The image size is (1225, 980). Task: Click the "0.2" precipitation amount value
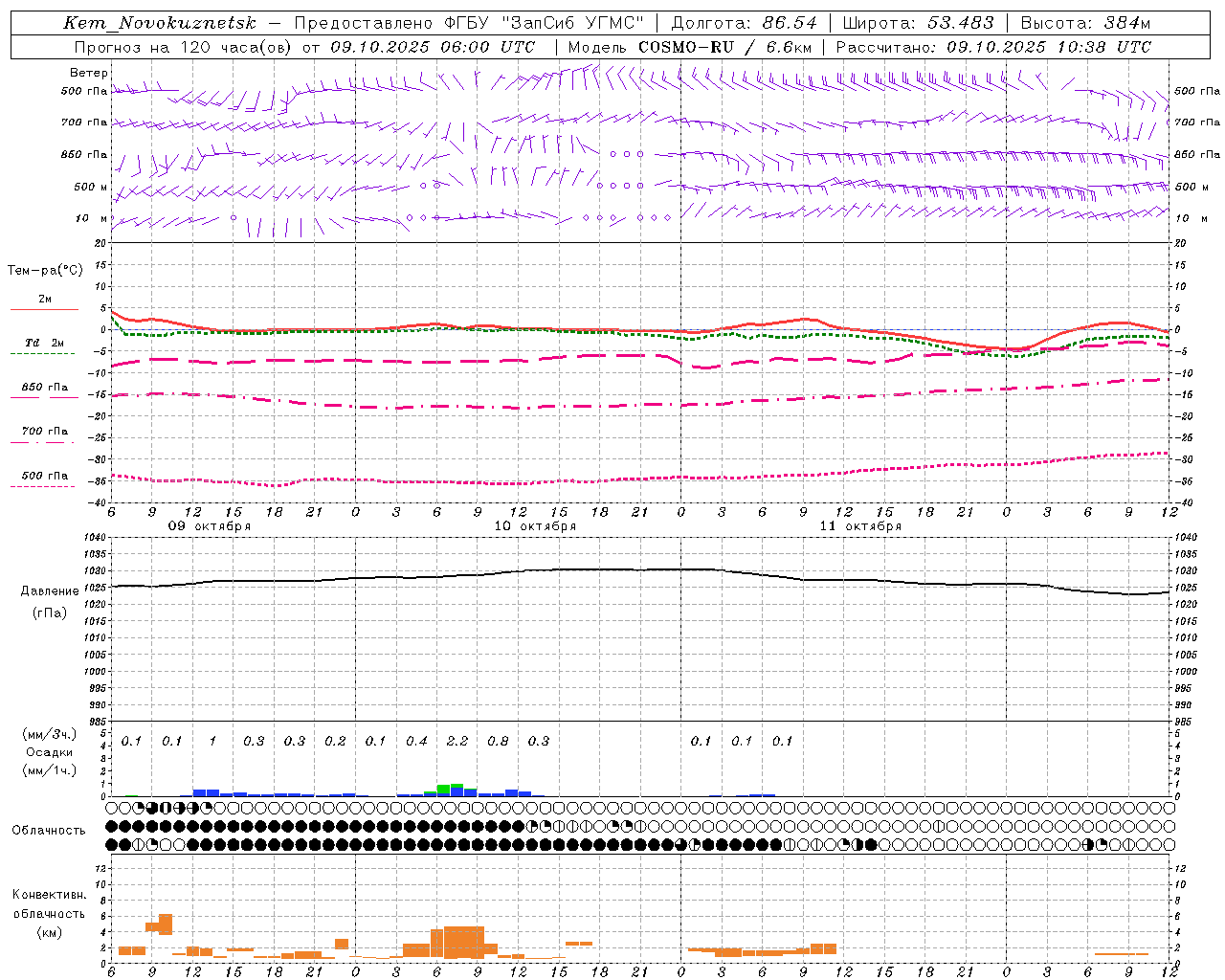pyautogui.click(x=335, y=741)
